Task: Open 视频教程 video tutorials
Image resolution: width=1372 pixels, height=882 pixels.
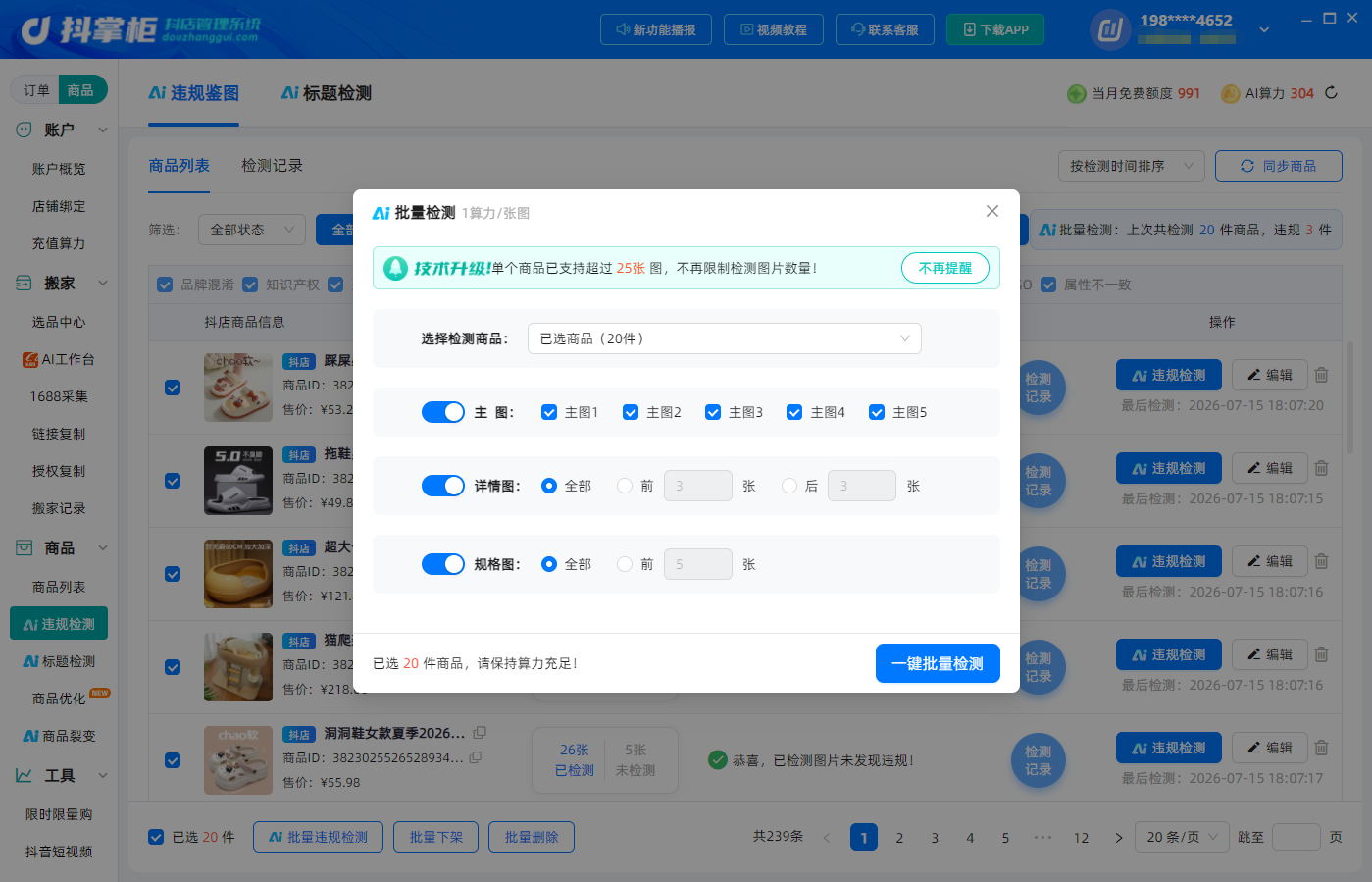Action: [774, 29]
